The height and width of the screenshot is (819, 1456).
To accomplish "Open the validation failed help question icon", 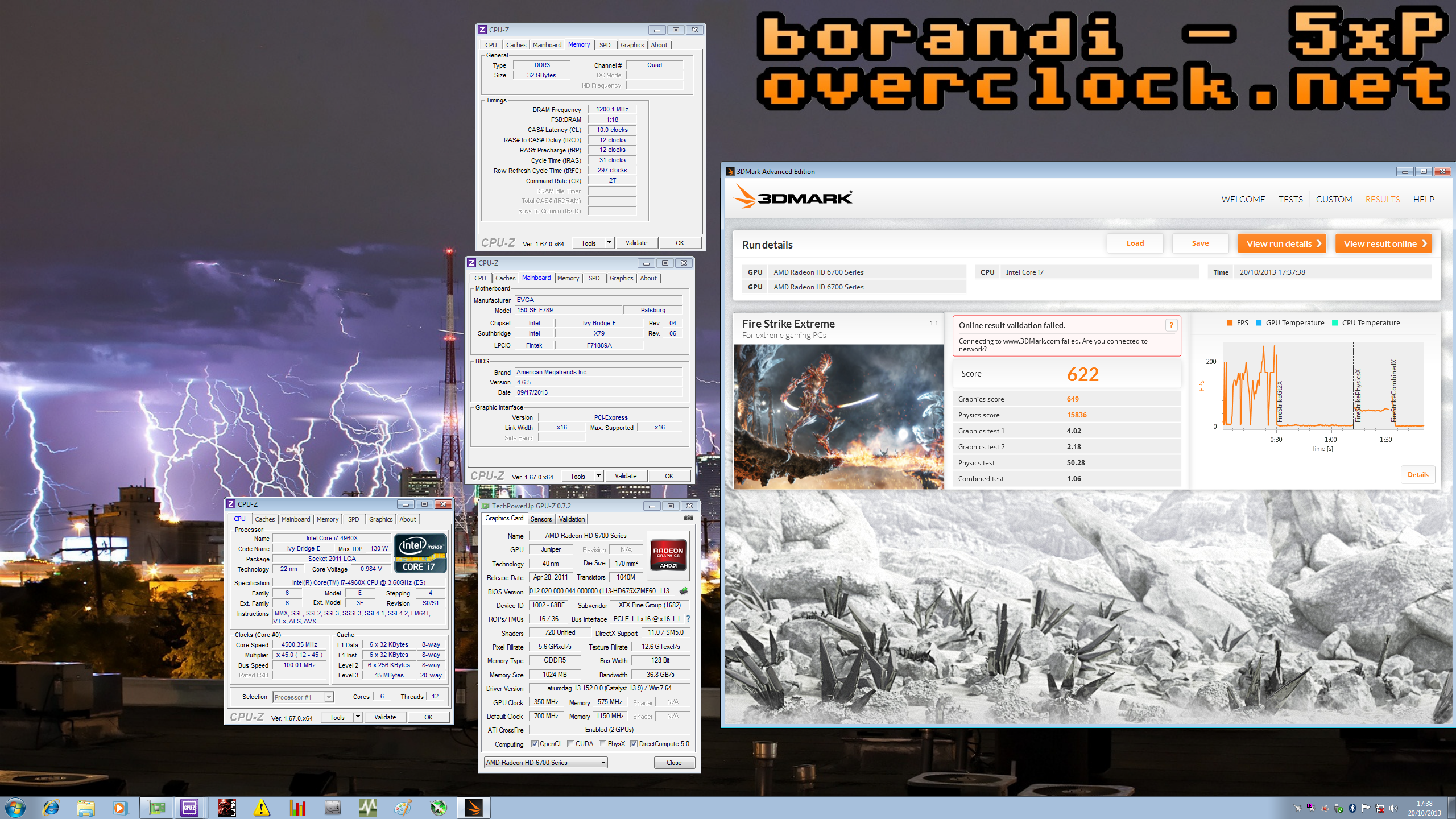I will (1171, 325).
